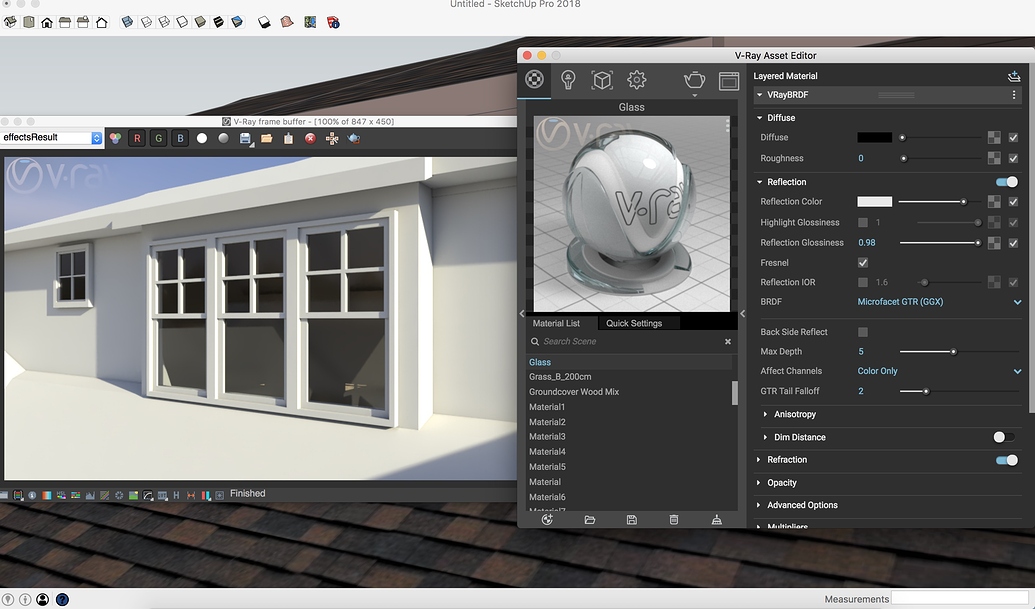
Task: Save the material library with the disk icon
Action: 631,519
